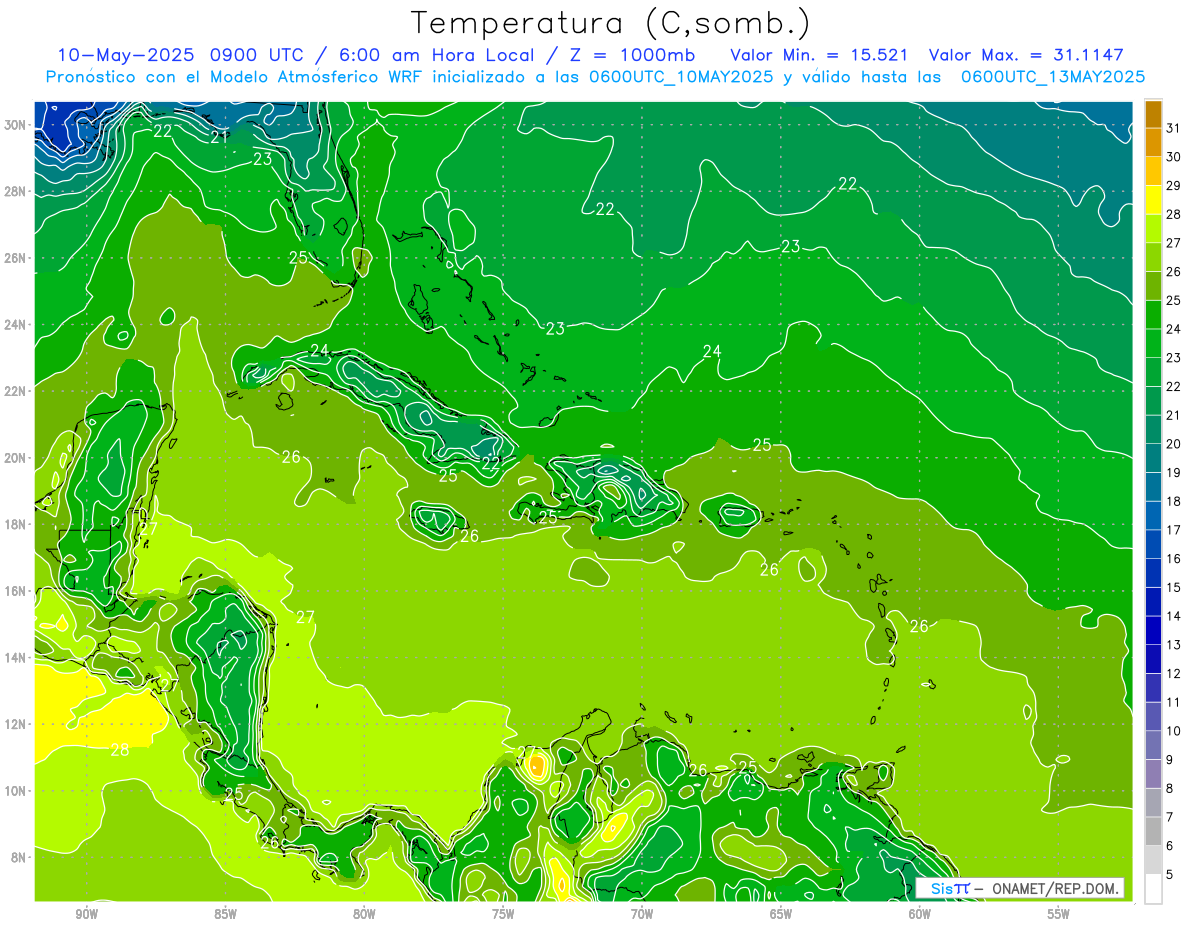
Task: Click the 'SisTT - ONAMET/REP.DOM.' logo box
Action: click(x=1019, y=888)
